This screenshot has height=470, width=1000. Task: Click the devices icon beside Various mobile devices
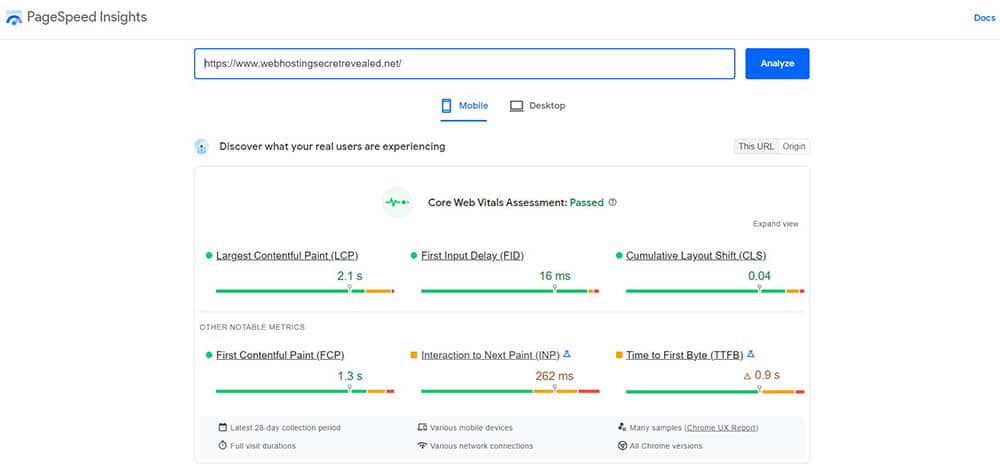click(422, 427)
